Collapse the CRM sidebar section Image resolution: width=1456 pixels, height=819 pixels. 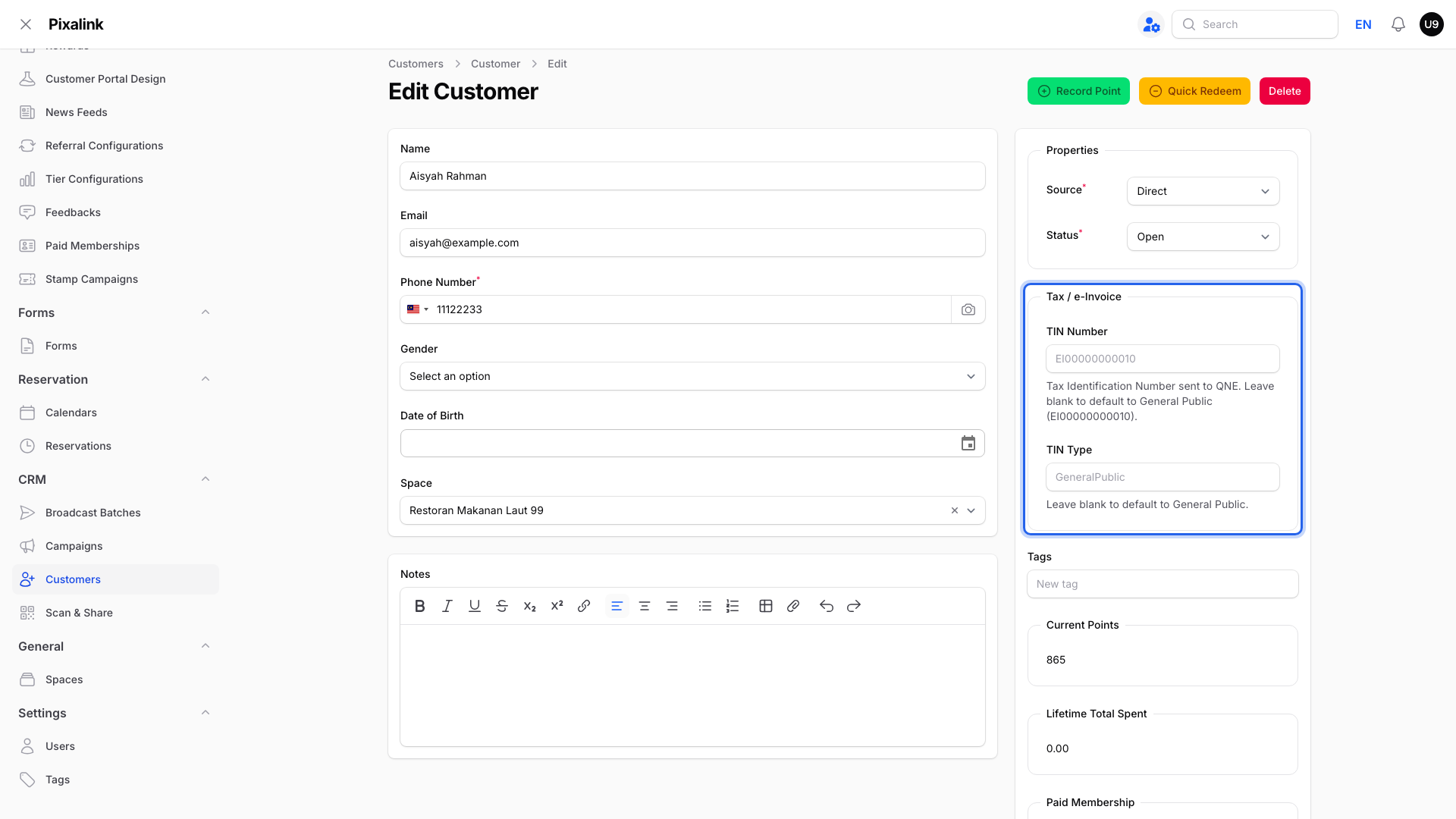(206, 479)
